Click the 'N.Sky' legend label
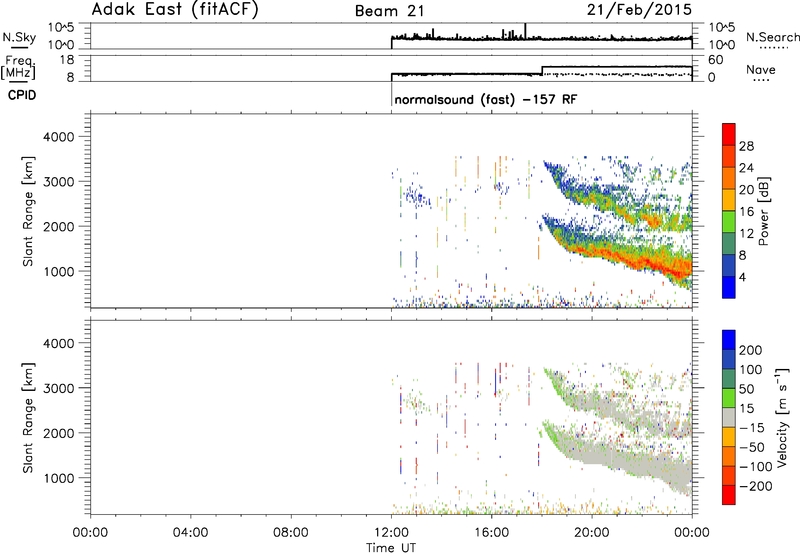 click(x=19, y=37)
